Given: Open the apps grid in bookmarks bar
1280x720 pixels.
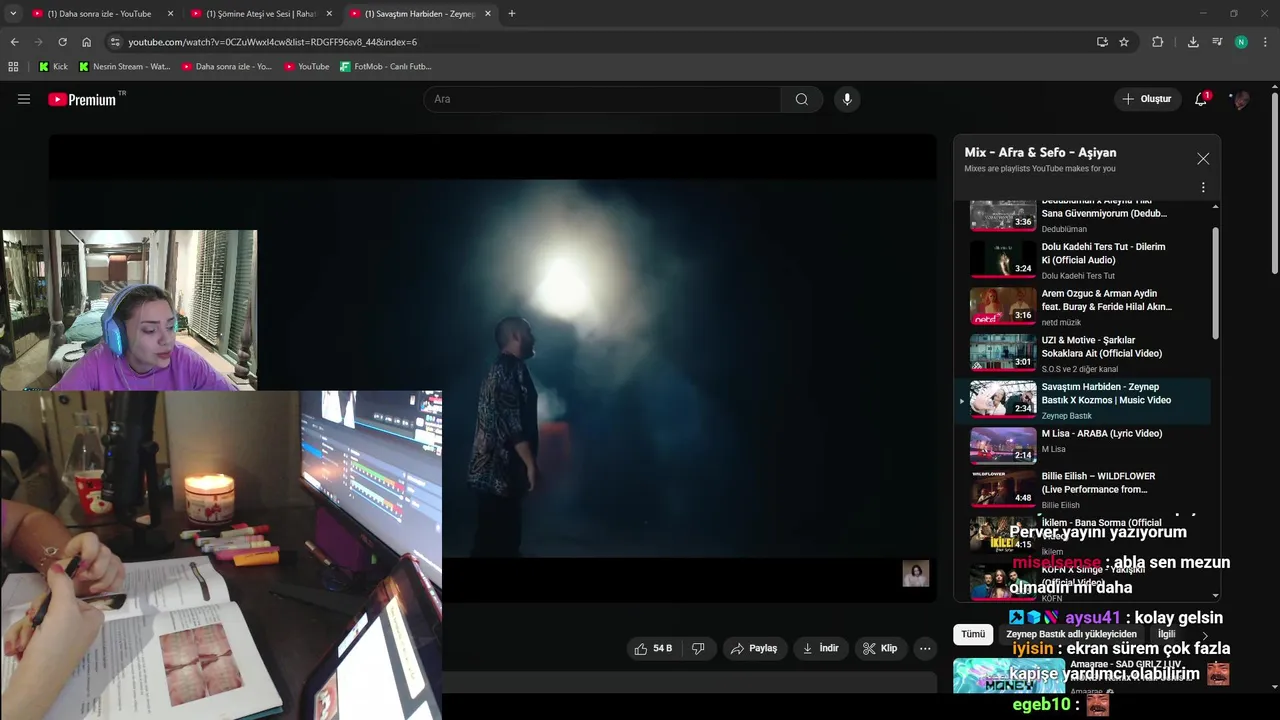Looking at the screenshot, I should click(x=13, y=66).
